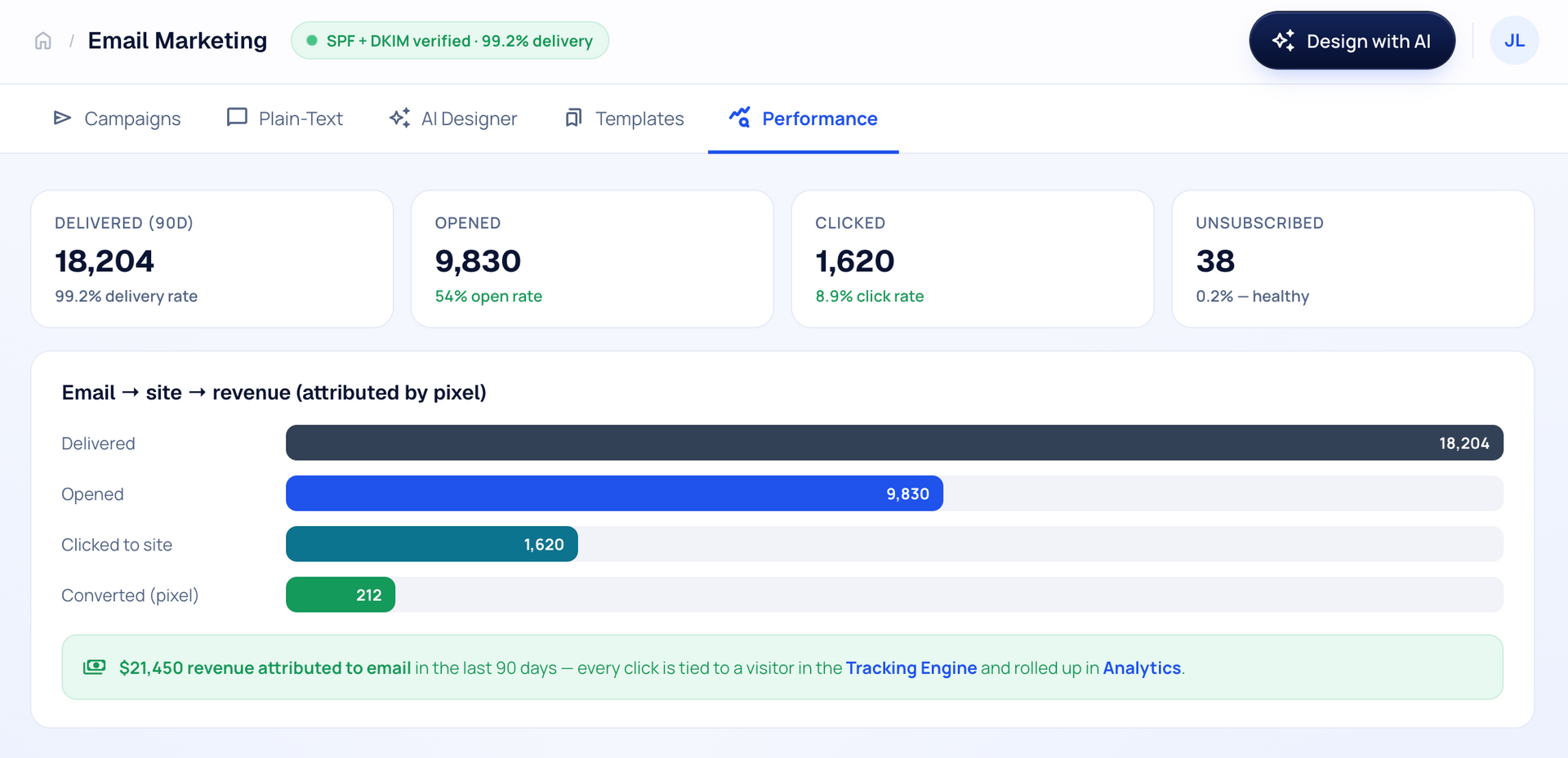Click the '0.2% — healthy' text

(x=1253, y=297)
